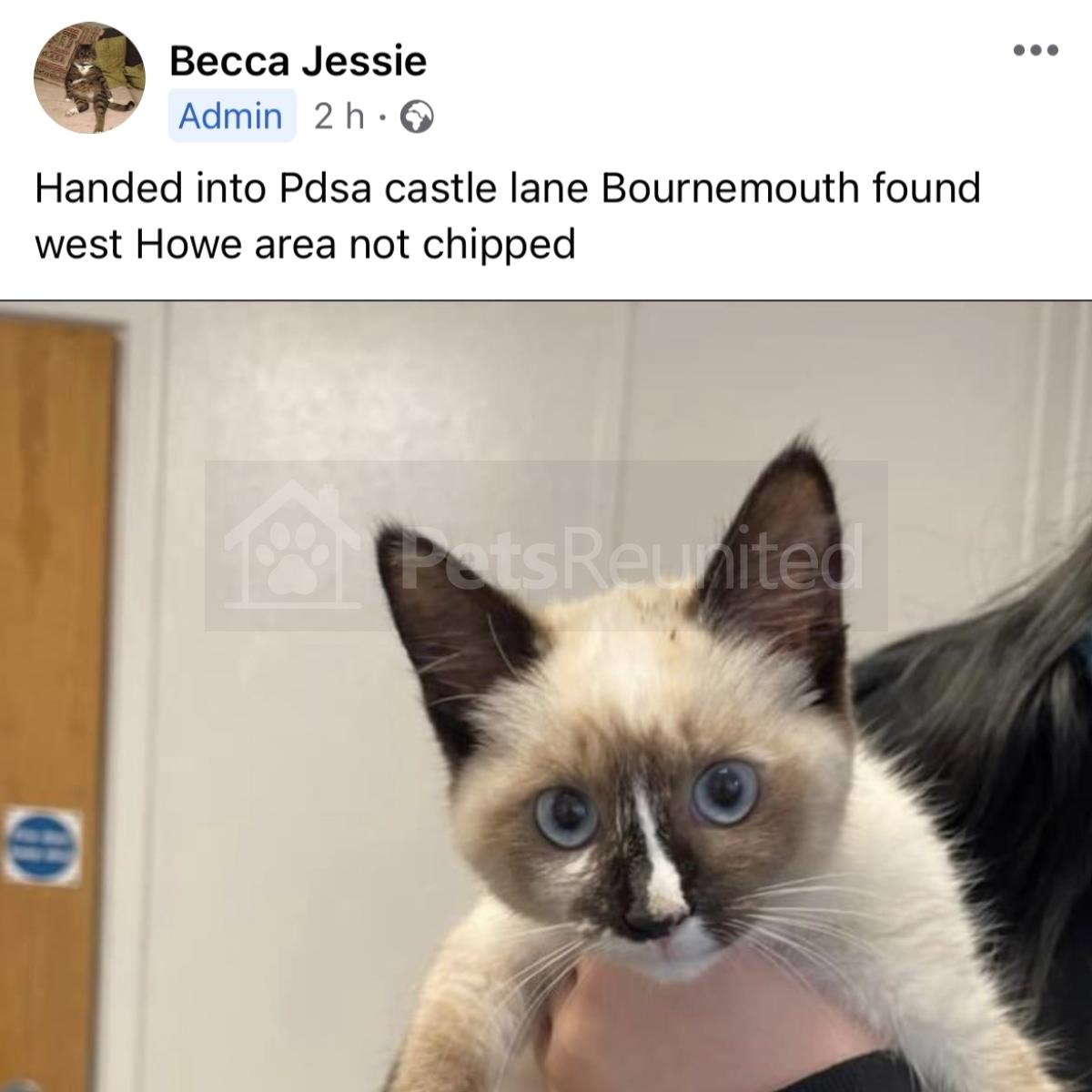Open the kitten photo in full view
This screenshot has height=1092, width=1092.
(546, 696)
